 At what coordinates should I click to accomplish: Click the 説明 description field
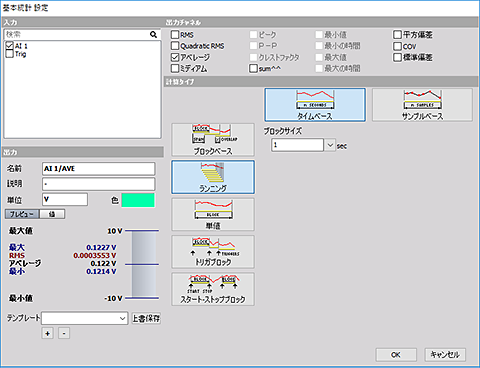click(99, 184)
